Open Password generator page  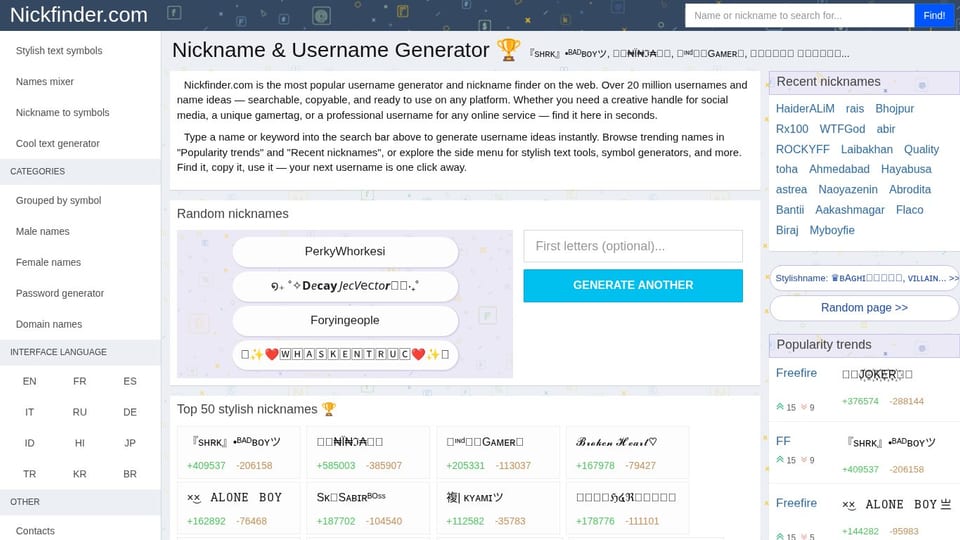point(60,293)
